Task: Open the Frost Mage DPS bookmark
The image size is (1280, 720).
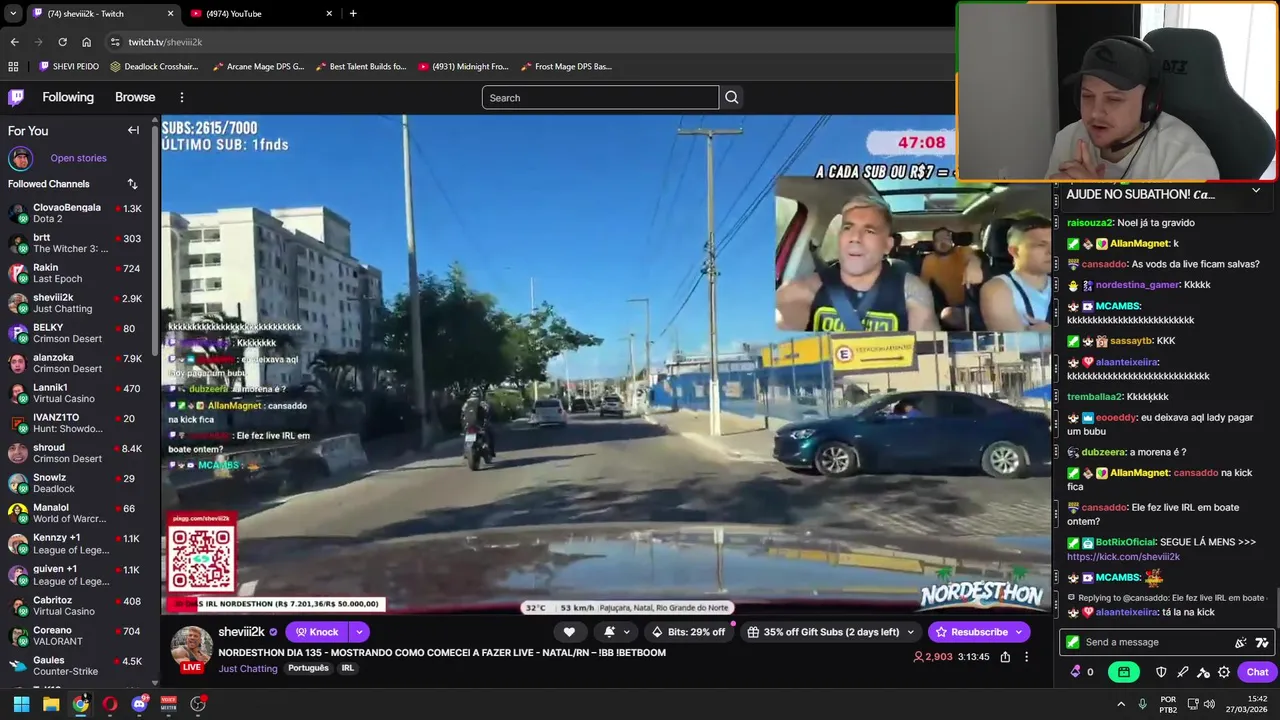Action: 565,66
